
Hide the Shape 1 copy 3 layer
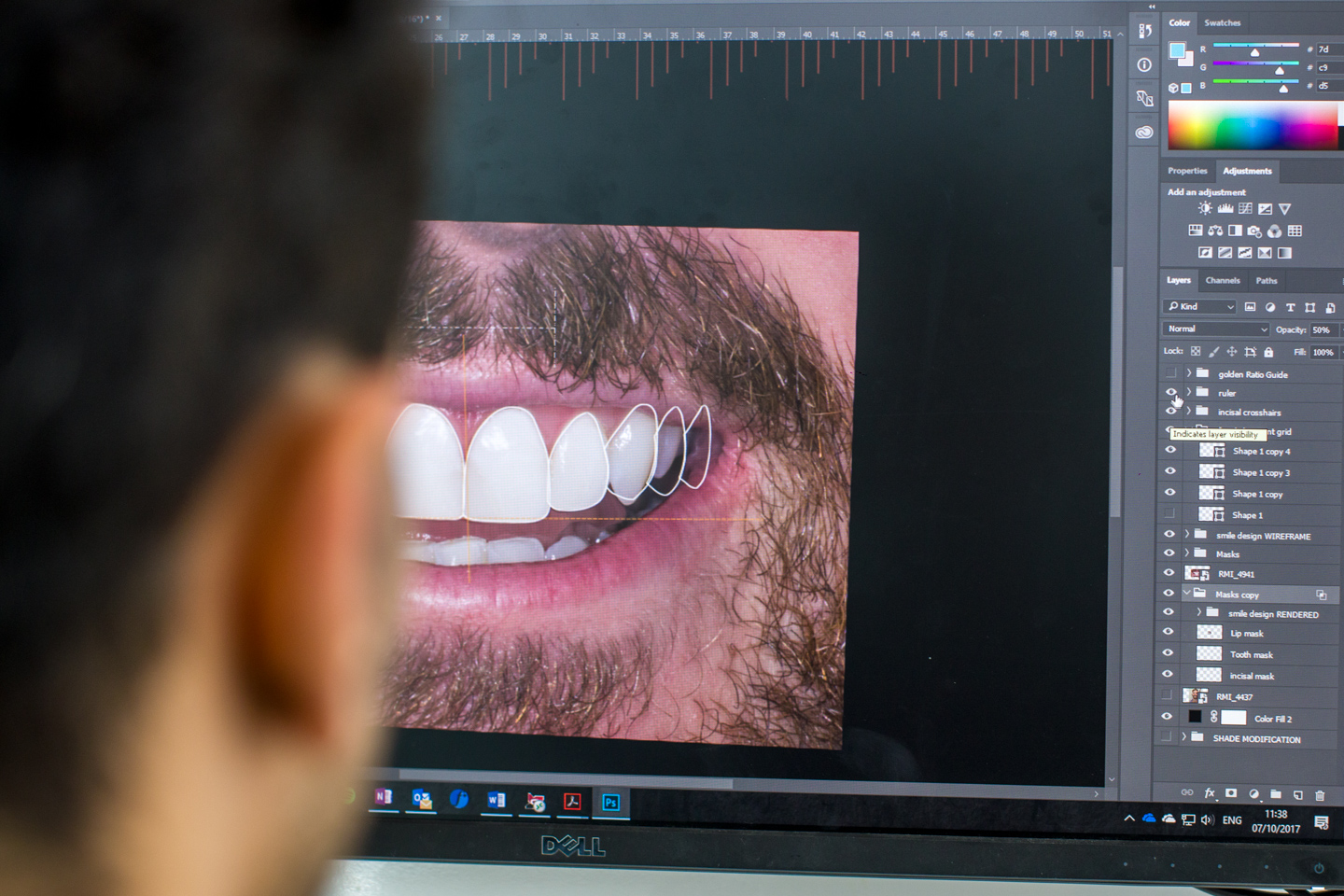point(1170,471)
